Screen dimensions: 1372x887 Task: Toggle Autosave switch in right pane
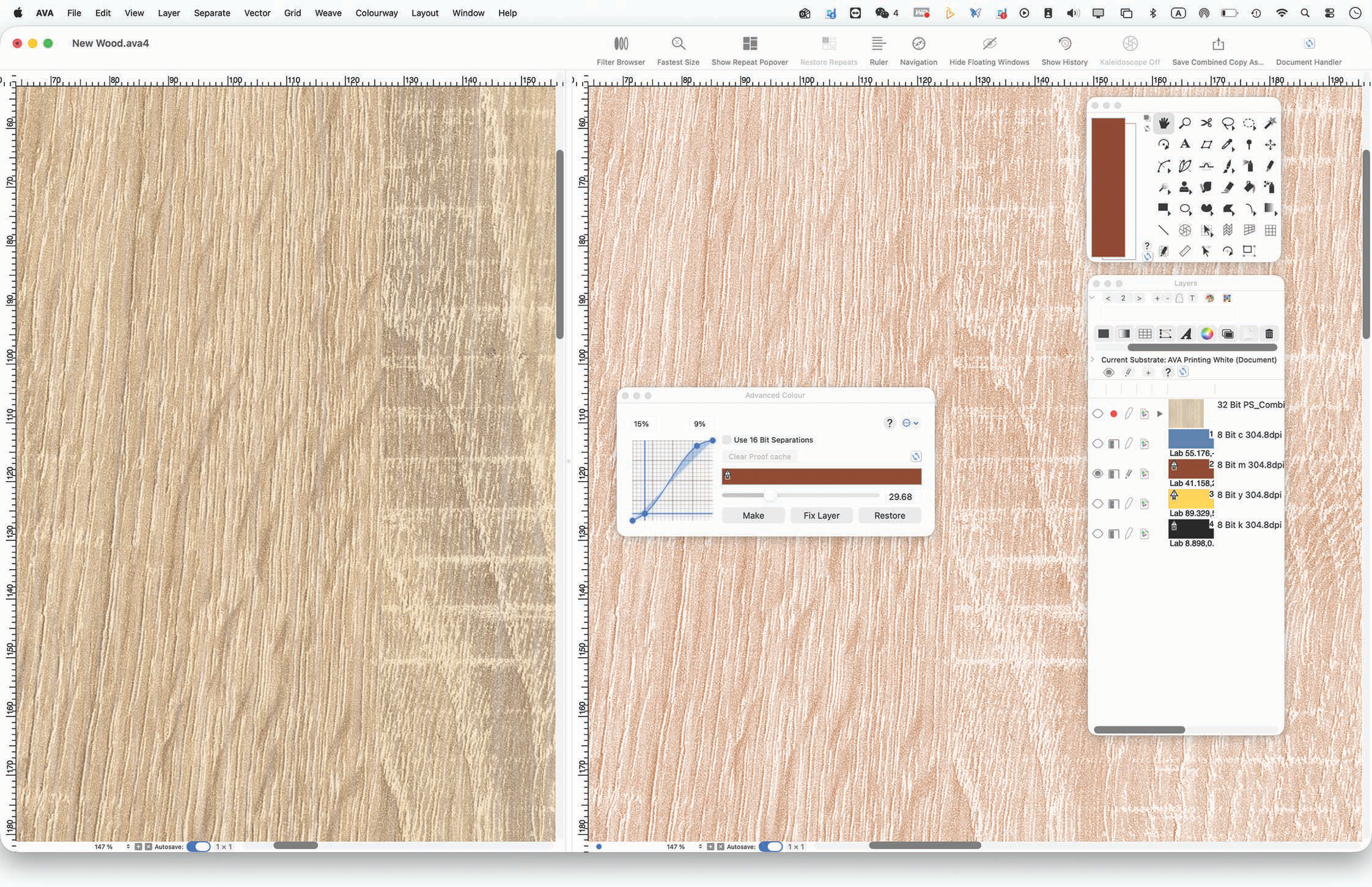[x=771, y=847]
